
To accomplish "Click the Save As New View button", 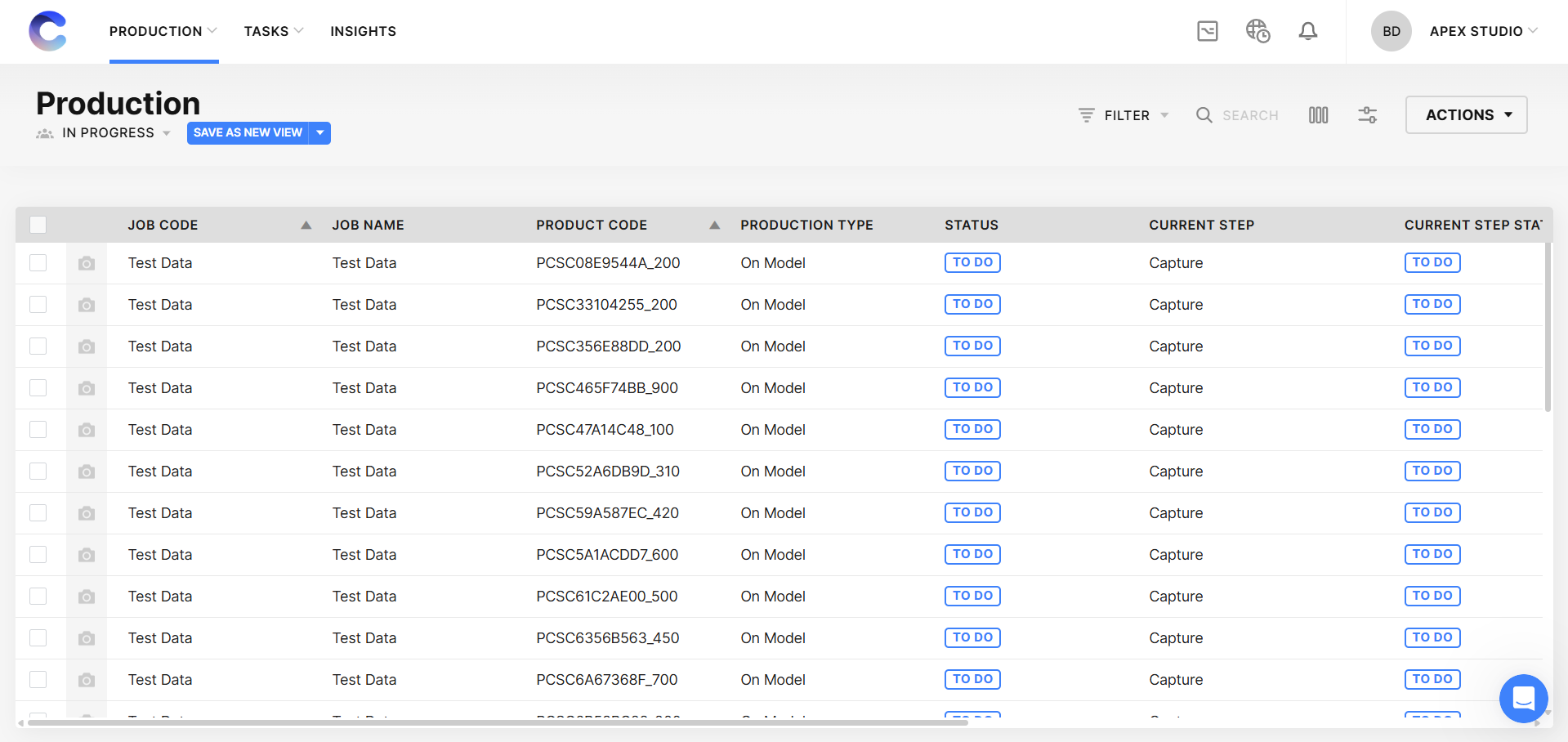I will coord(248,132).
